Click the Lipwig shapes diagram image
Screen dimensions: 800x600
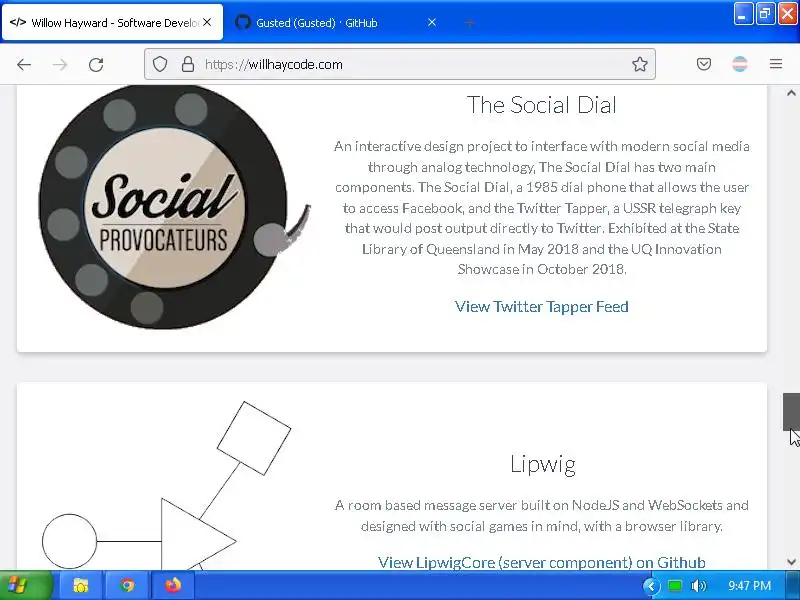pyautogui.click(x=166, y=485)
